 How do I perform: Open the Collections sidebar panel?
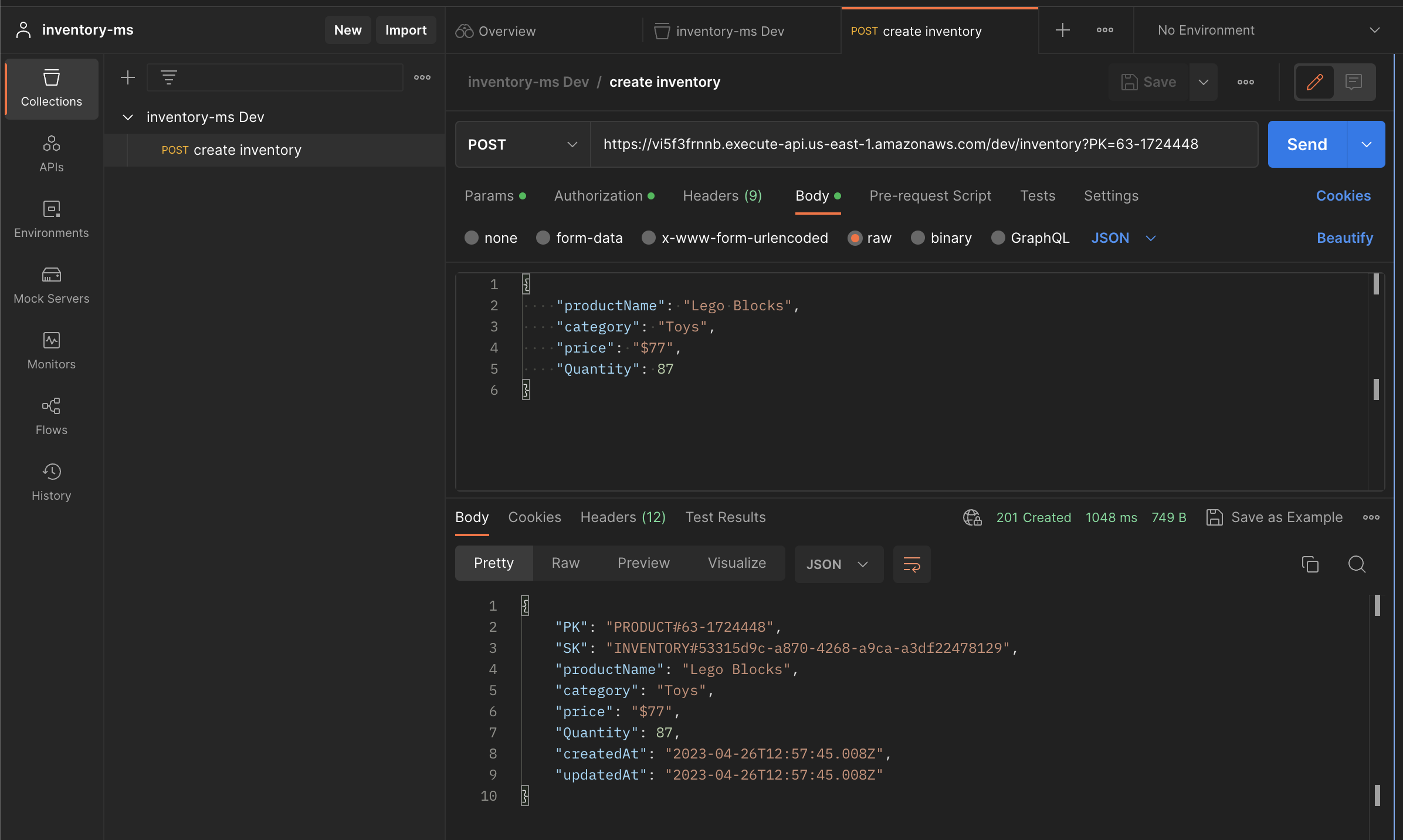[52, 89]
